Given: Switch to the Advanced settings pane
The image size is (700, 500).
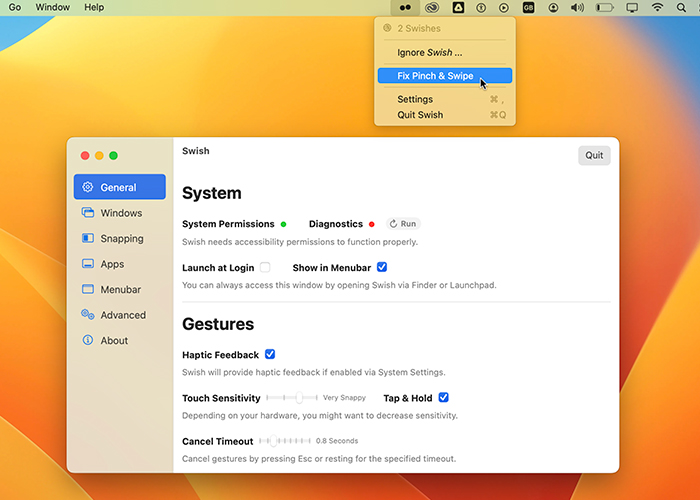Looking at the screenshot, I should (x=120, y=314).
